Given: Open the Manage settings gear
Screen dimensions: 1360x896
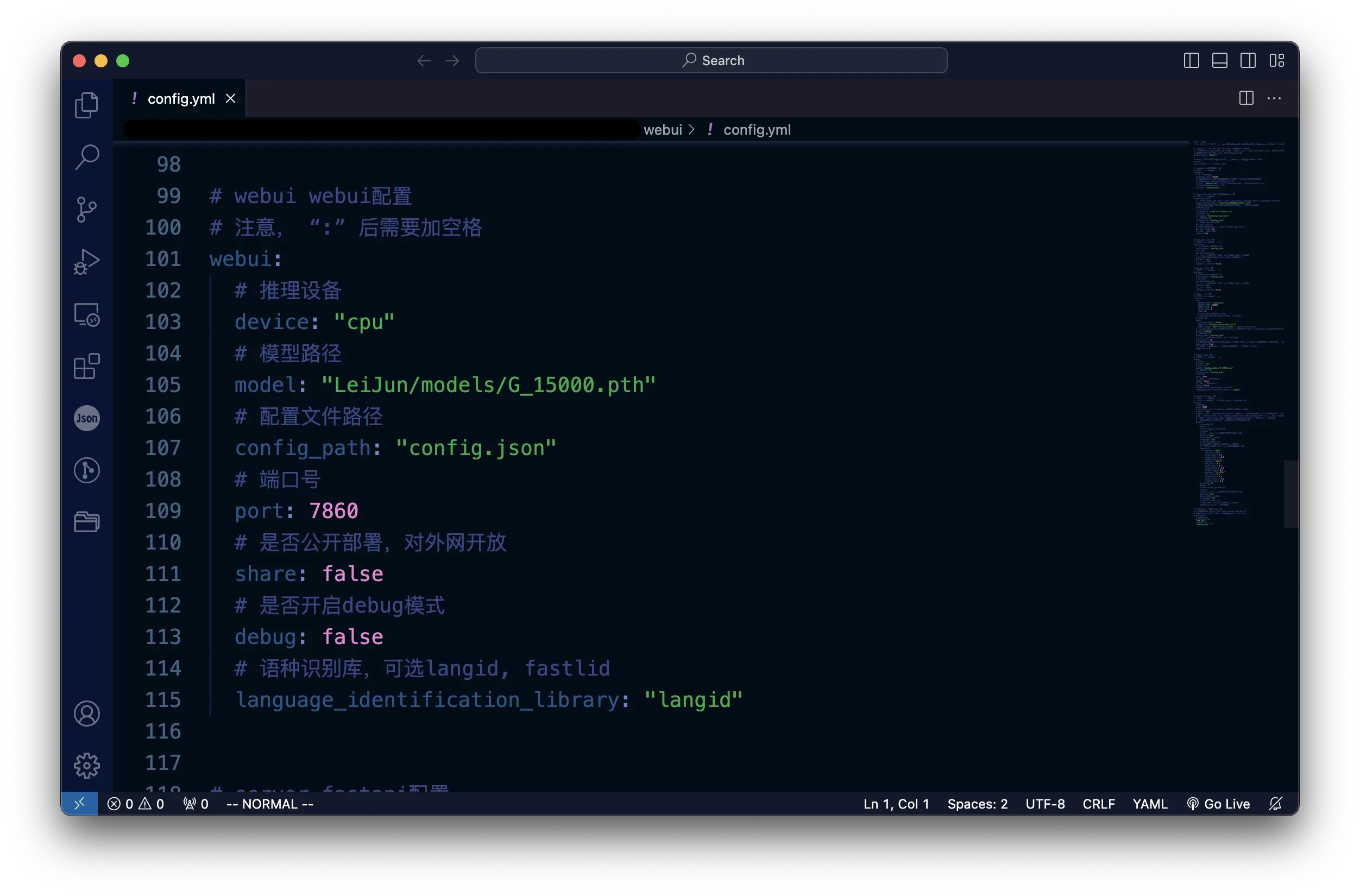Looking at the screenshot, I should (x=87, y=765).
